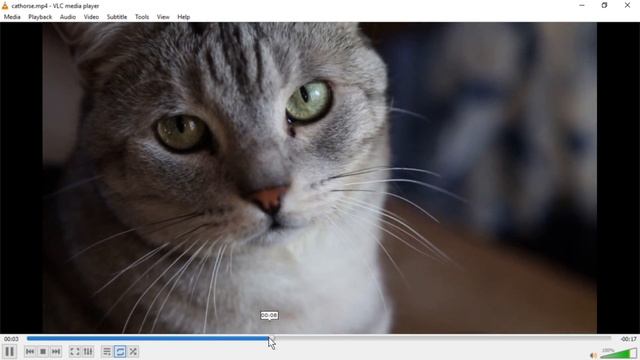Open the Audio menu

click(x=68, y=17)
